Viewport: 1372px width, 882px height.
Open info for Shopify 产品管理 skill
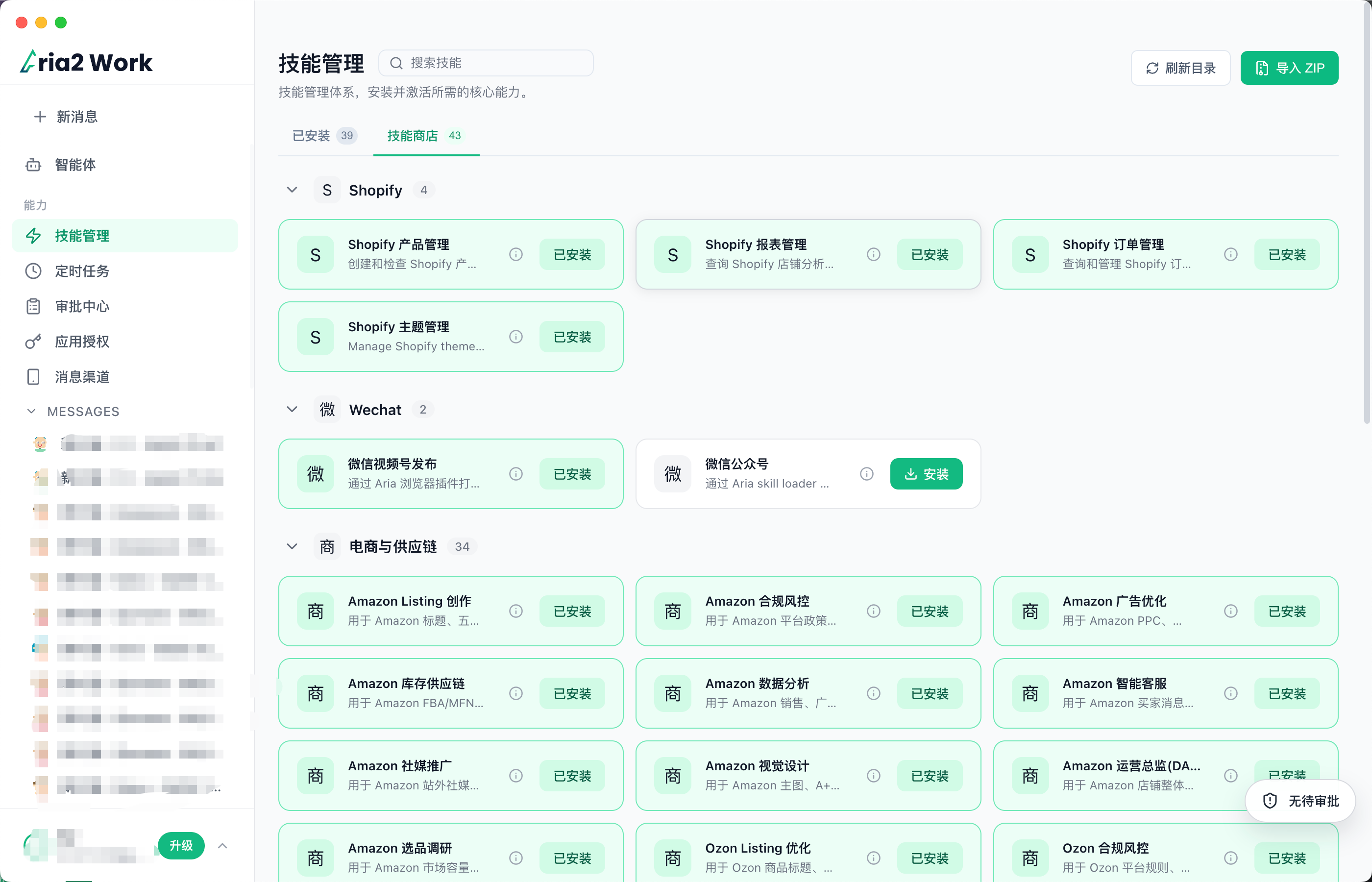coord(516,254)
